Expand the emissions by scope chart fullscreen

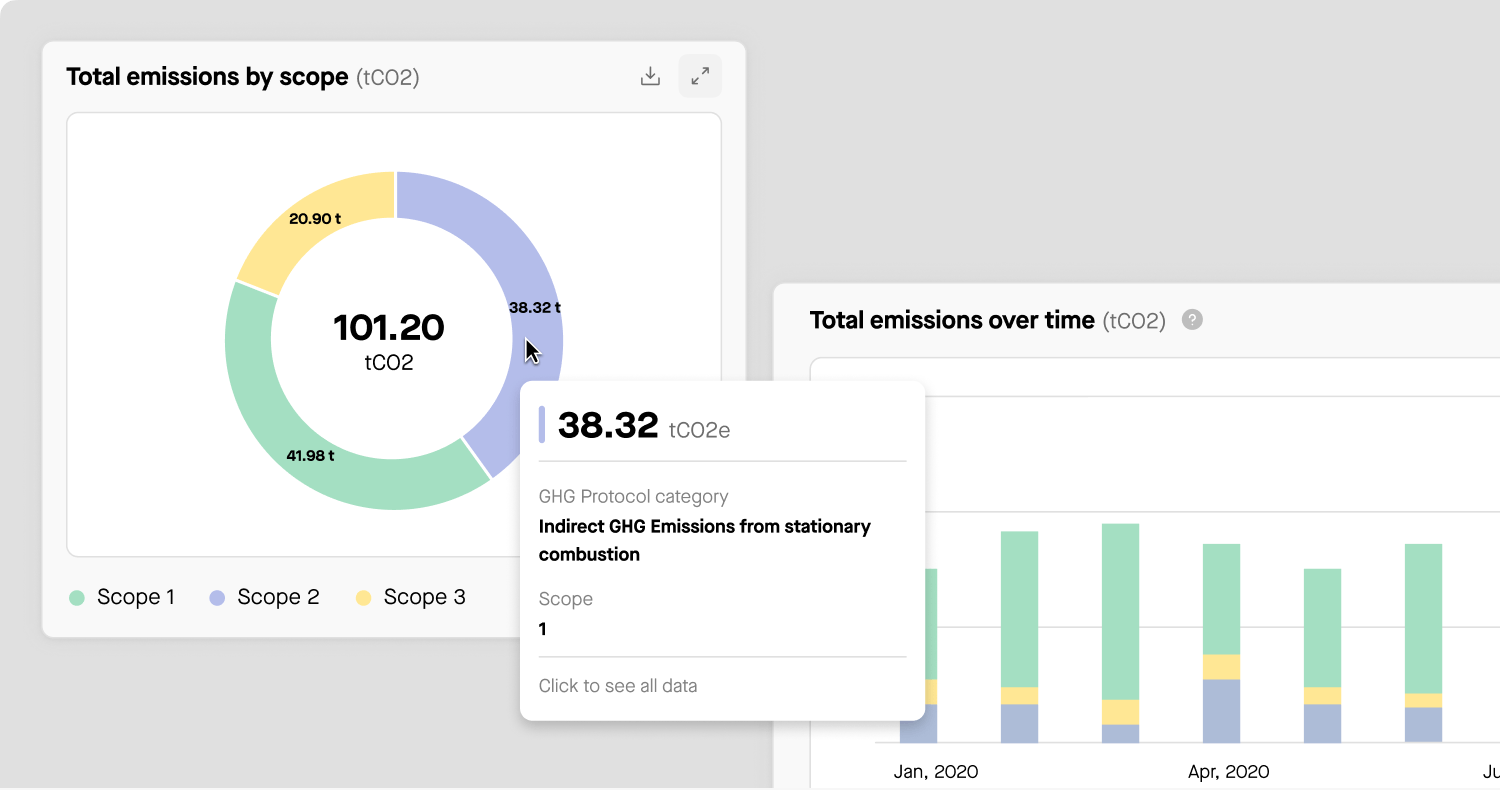click(700, 76)
